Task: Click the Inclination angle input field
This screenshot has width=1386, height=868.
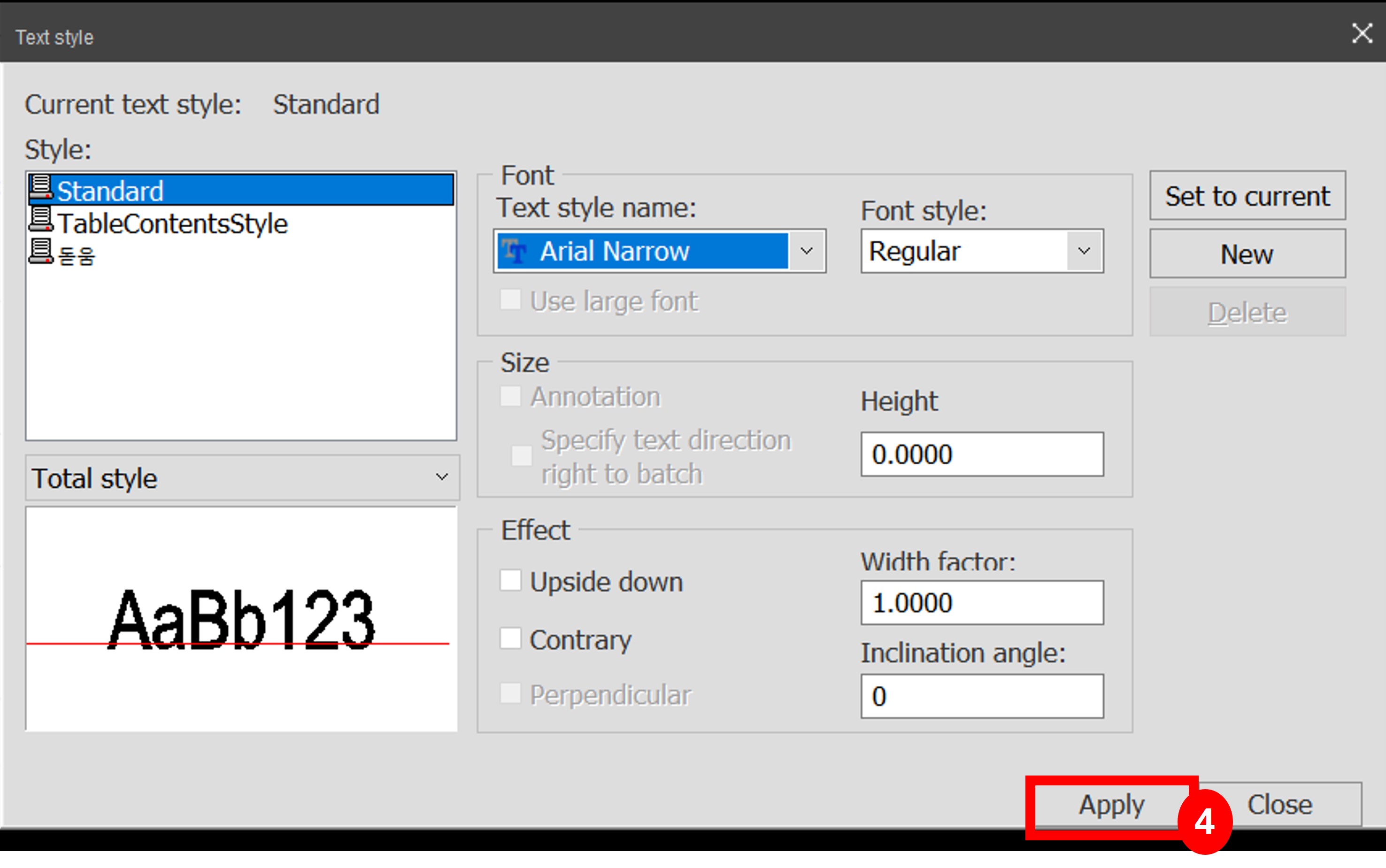Action: click(x=982, y=696)
